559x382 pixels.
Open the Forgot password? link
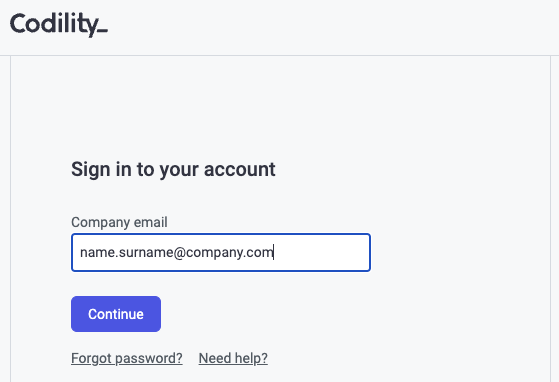click(x=127, y=358)
